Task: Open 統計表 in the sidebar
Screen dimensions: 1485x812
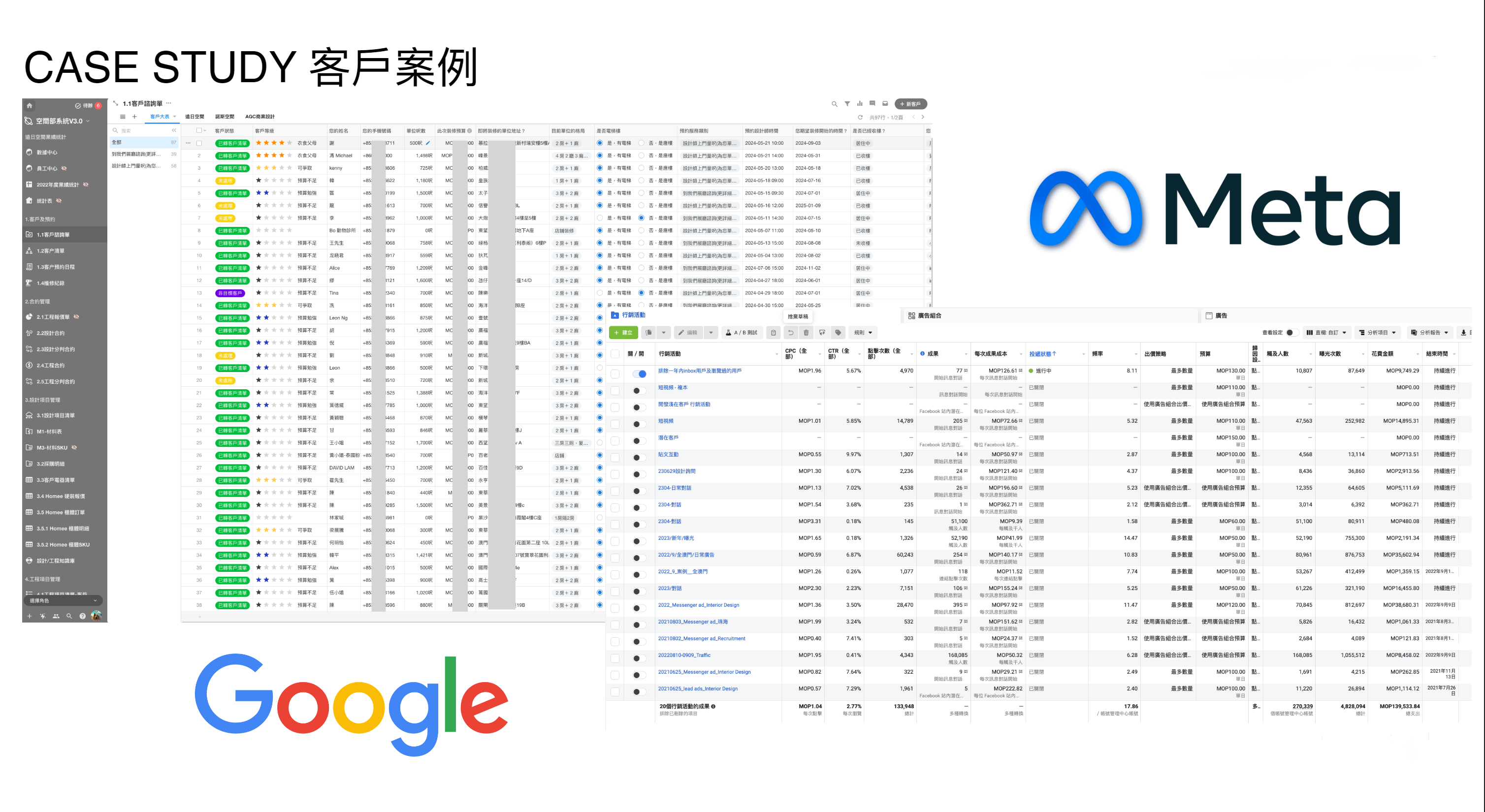Action: click(x=44, y=201)
